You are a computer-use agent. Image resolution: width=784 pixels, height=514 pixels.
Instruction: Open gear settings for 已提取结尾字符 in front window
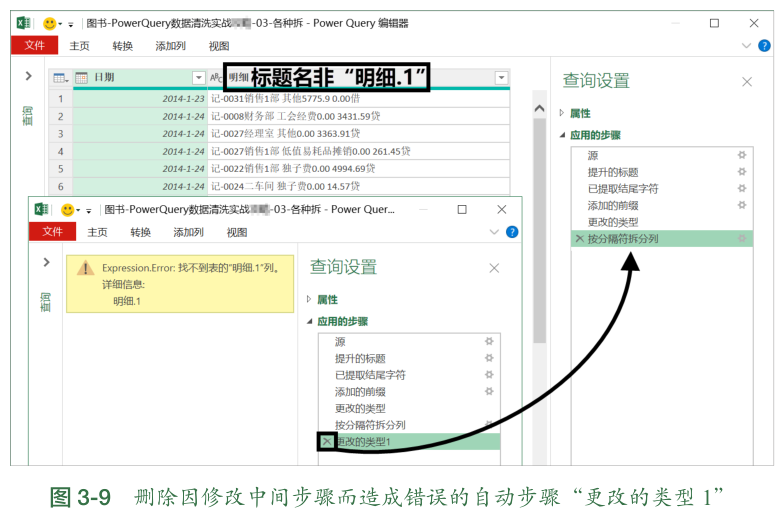[x=489, y=374]
